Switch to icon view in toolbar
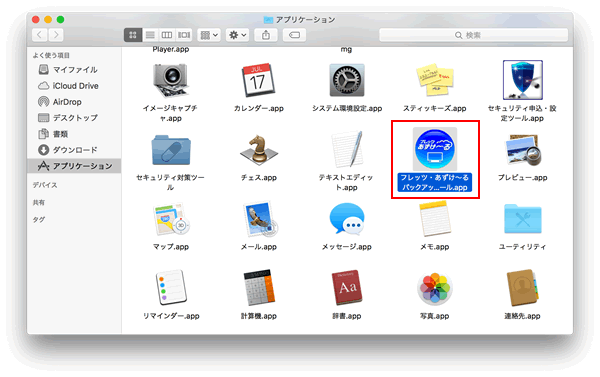Screen dimensions: 600x377 [133, 35]
